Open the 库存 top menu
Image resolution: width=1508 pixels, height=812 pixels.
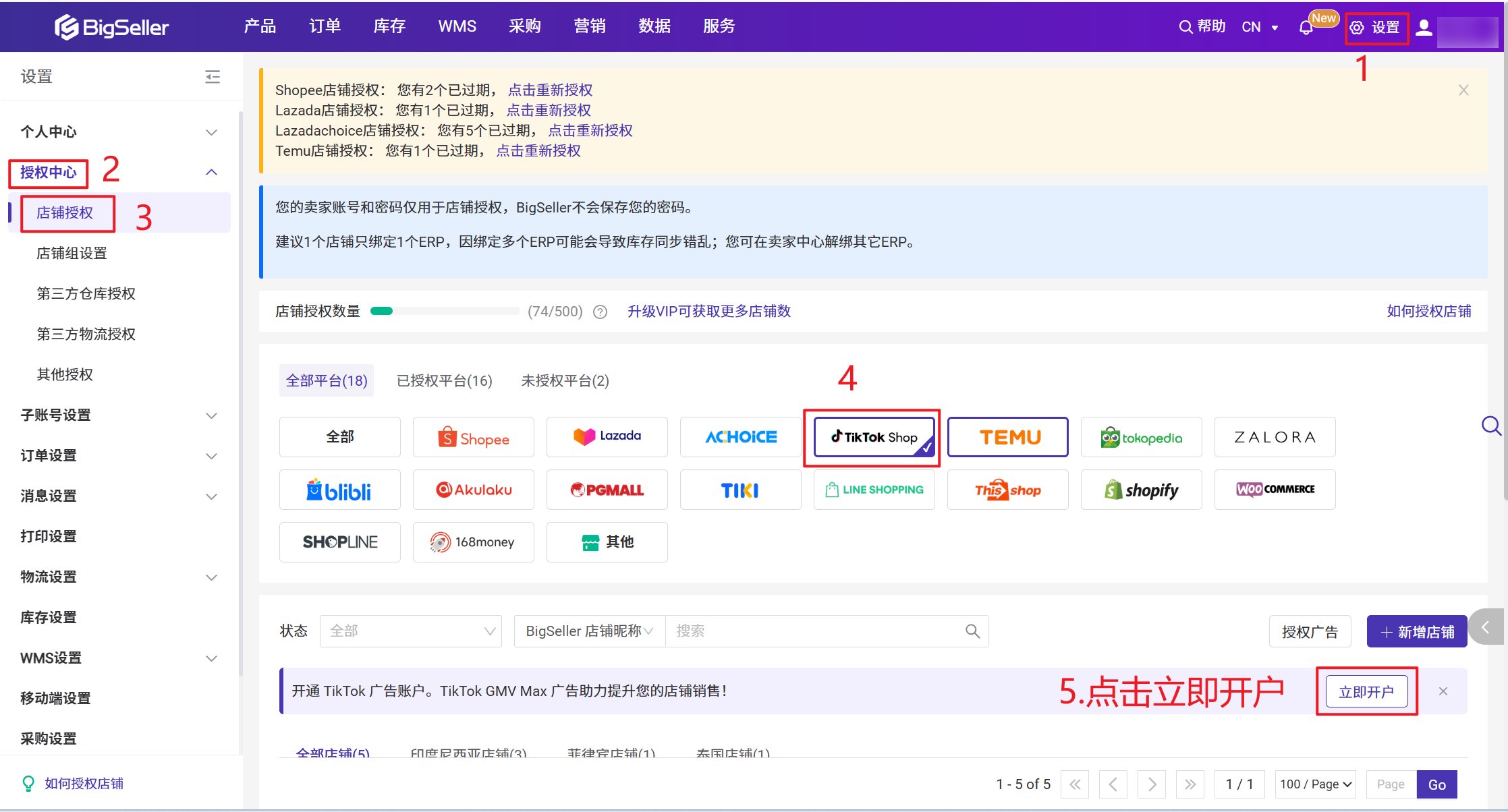pos(389,26)
